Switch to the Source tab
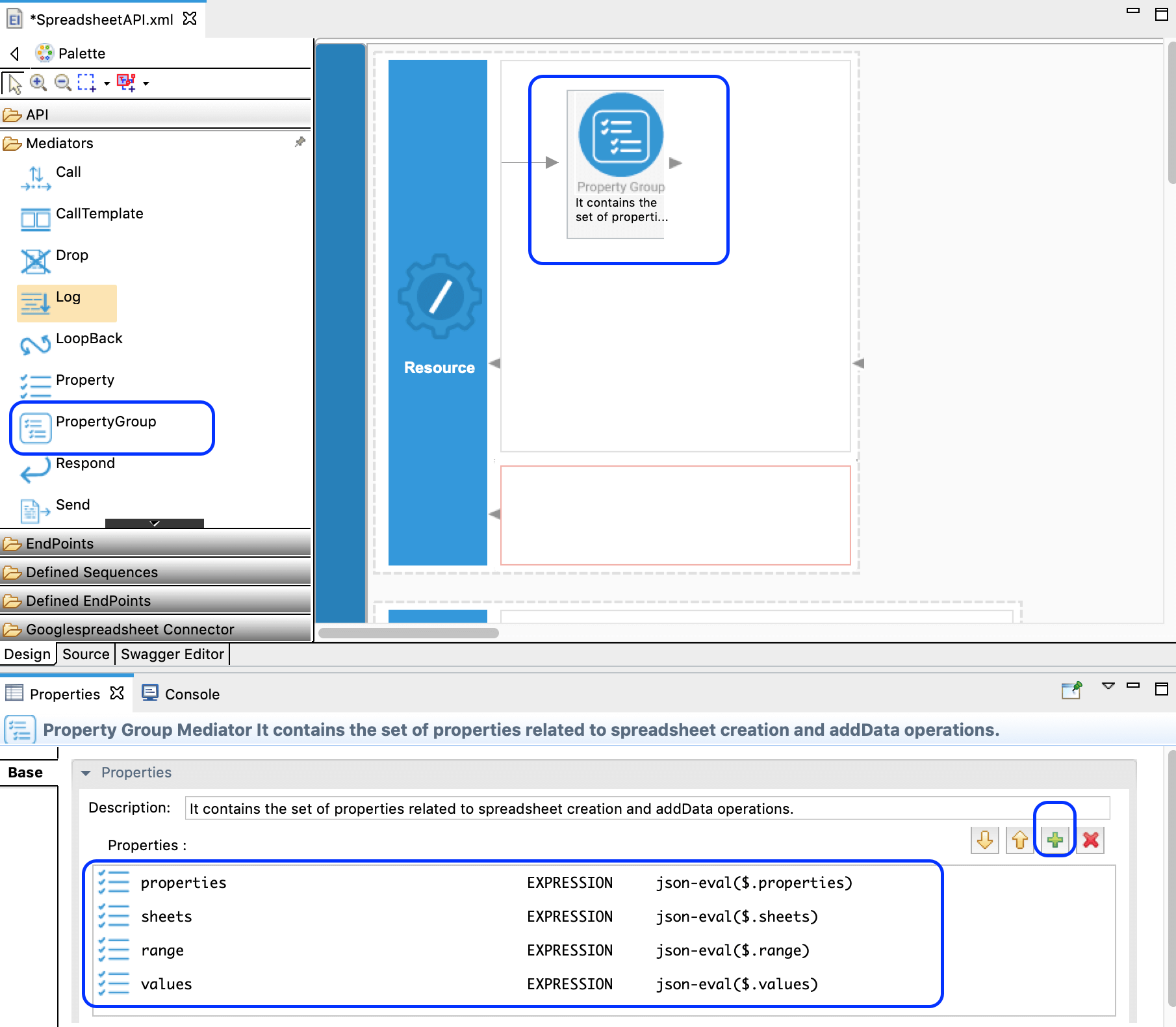 pos(86,654)
